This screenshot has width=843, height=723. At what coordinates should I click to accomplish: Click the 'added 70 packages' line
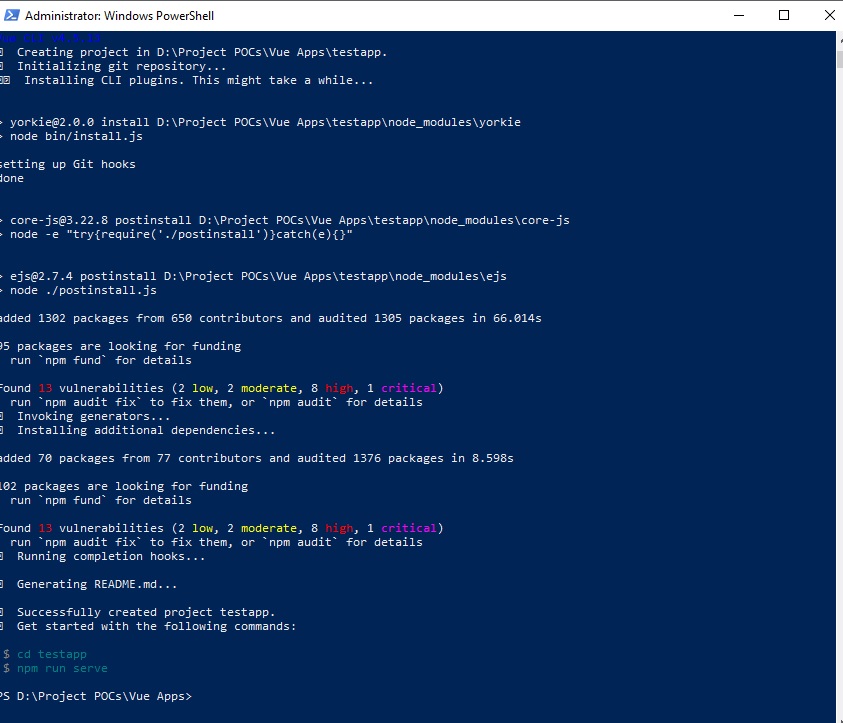click(256, 458)
